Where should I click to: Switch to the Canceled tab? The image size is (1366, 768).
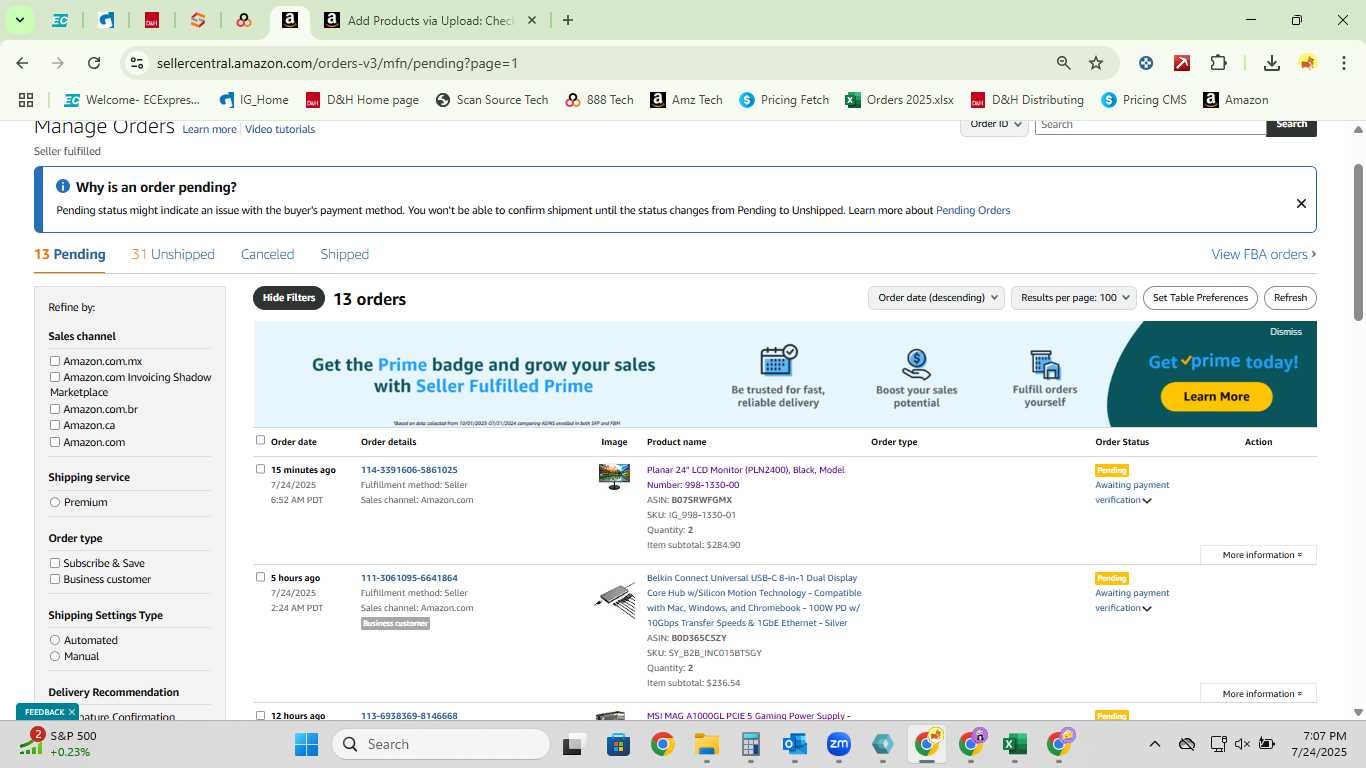click(x=267, y=254)
